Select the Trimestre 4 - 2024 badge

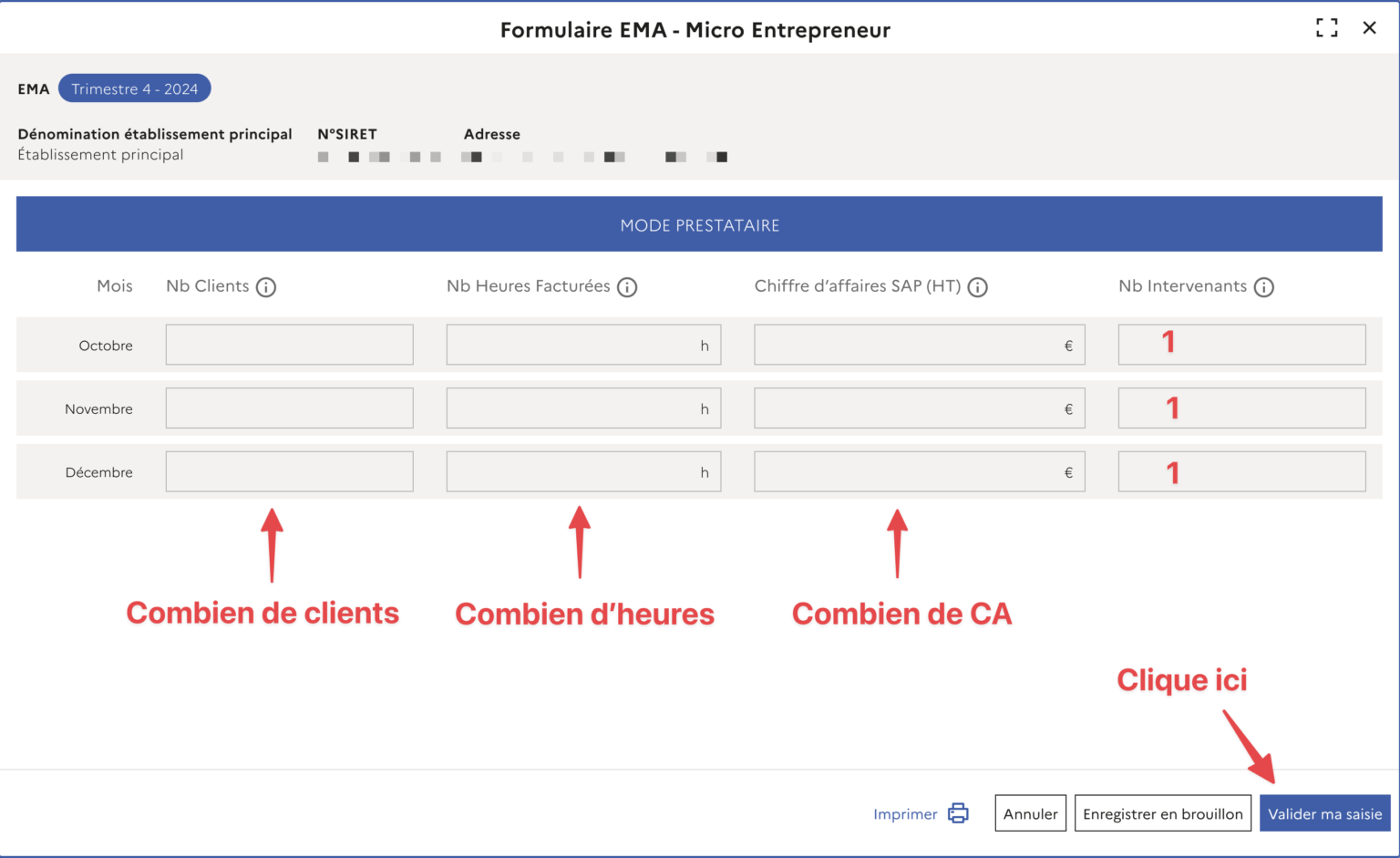(x=134, y=88)
